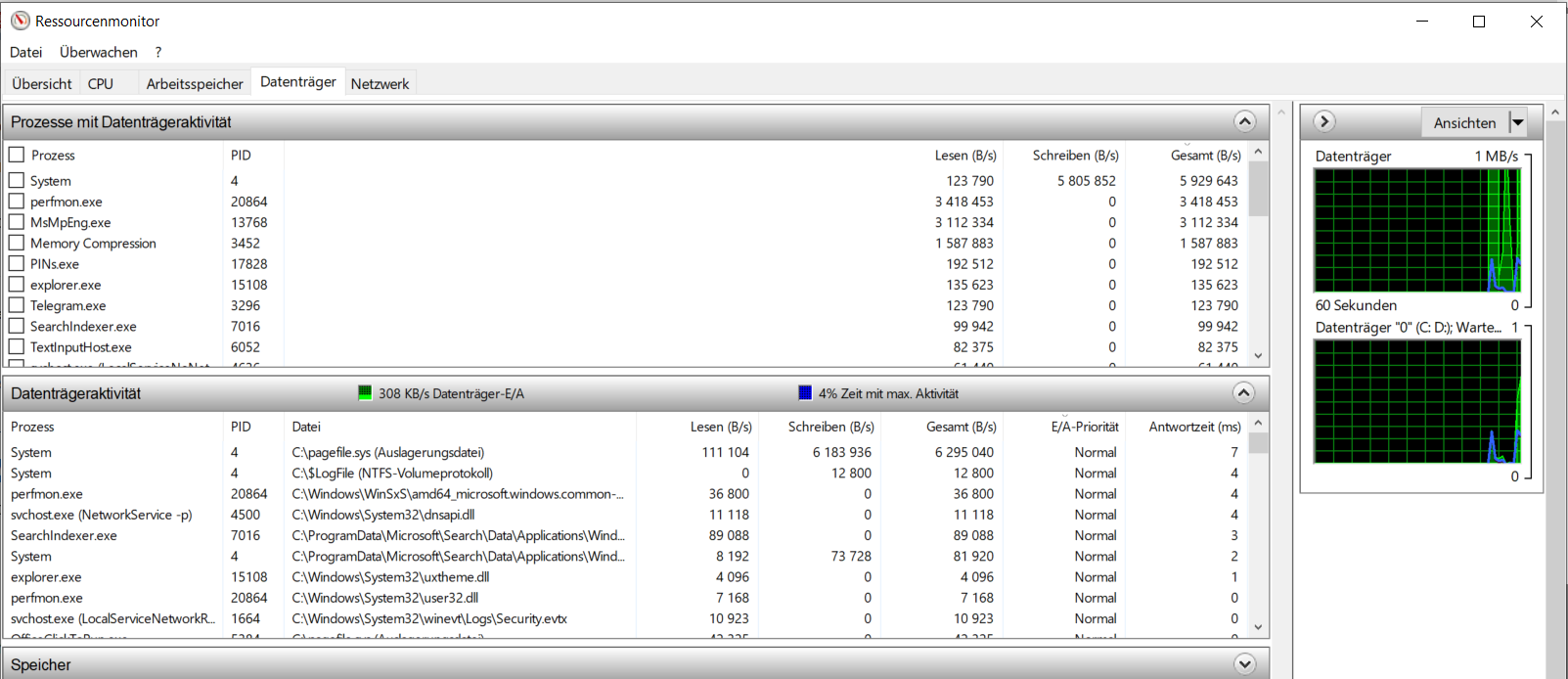This screenshot has height=679, width=1568.
Task: Sort processes by Schreiben (B/s) in top table
Action: tap(1076, 155)
